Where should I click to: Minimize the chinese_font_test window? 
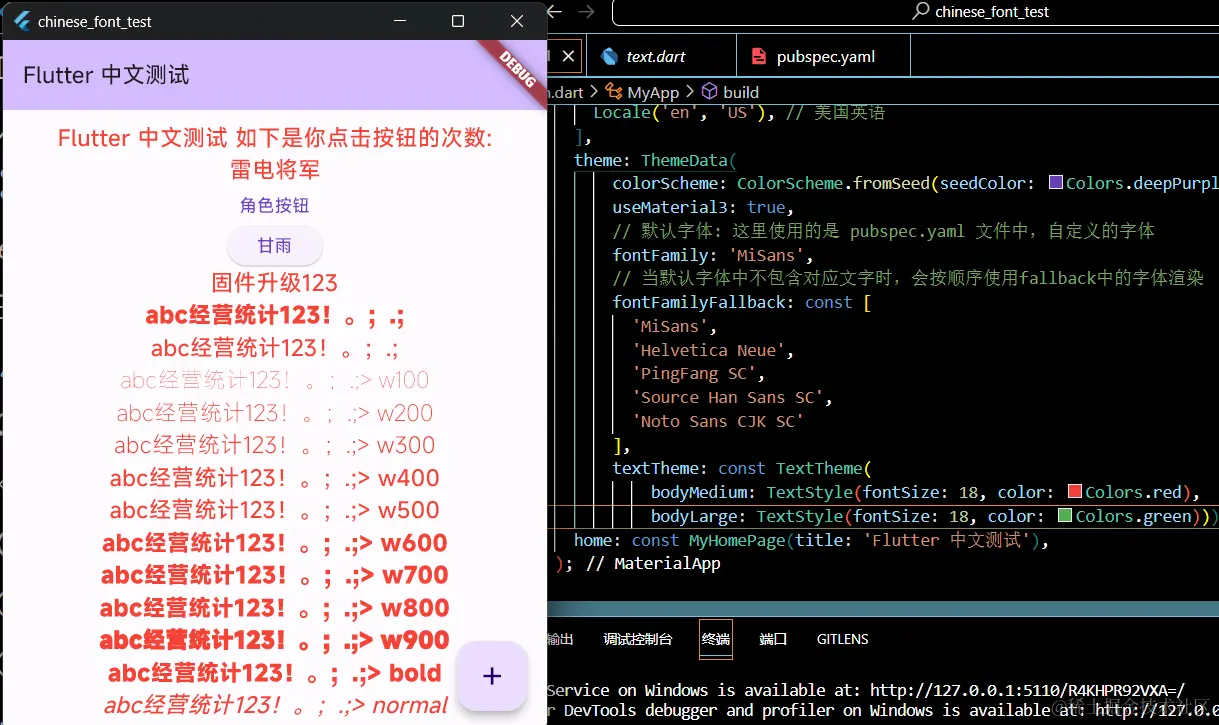(400, 21)
